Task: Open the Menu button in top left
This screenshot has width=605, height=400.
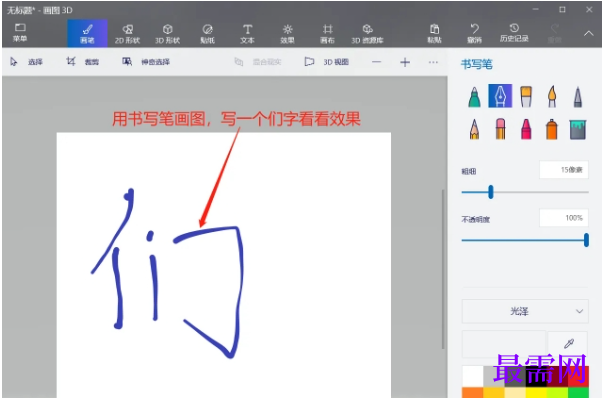Action: [20, 33]
